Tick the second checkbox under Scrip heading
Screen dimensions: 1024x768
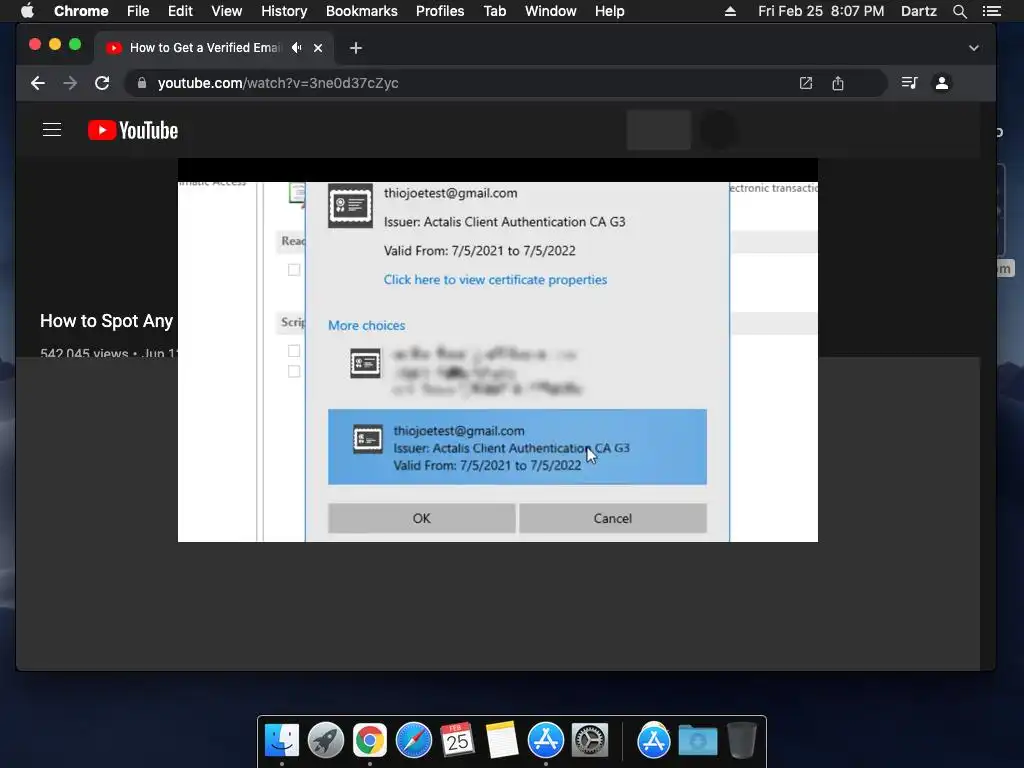pos(294,371)
